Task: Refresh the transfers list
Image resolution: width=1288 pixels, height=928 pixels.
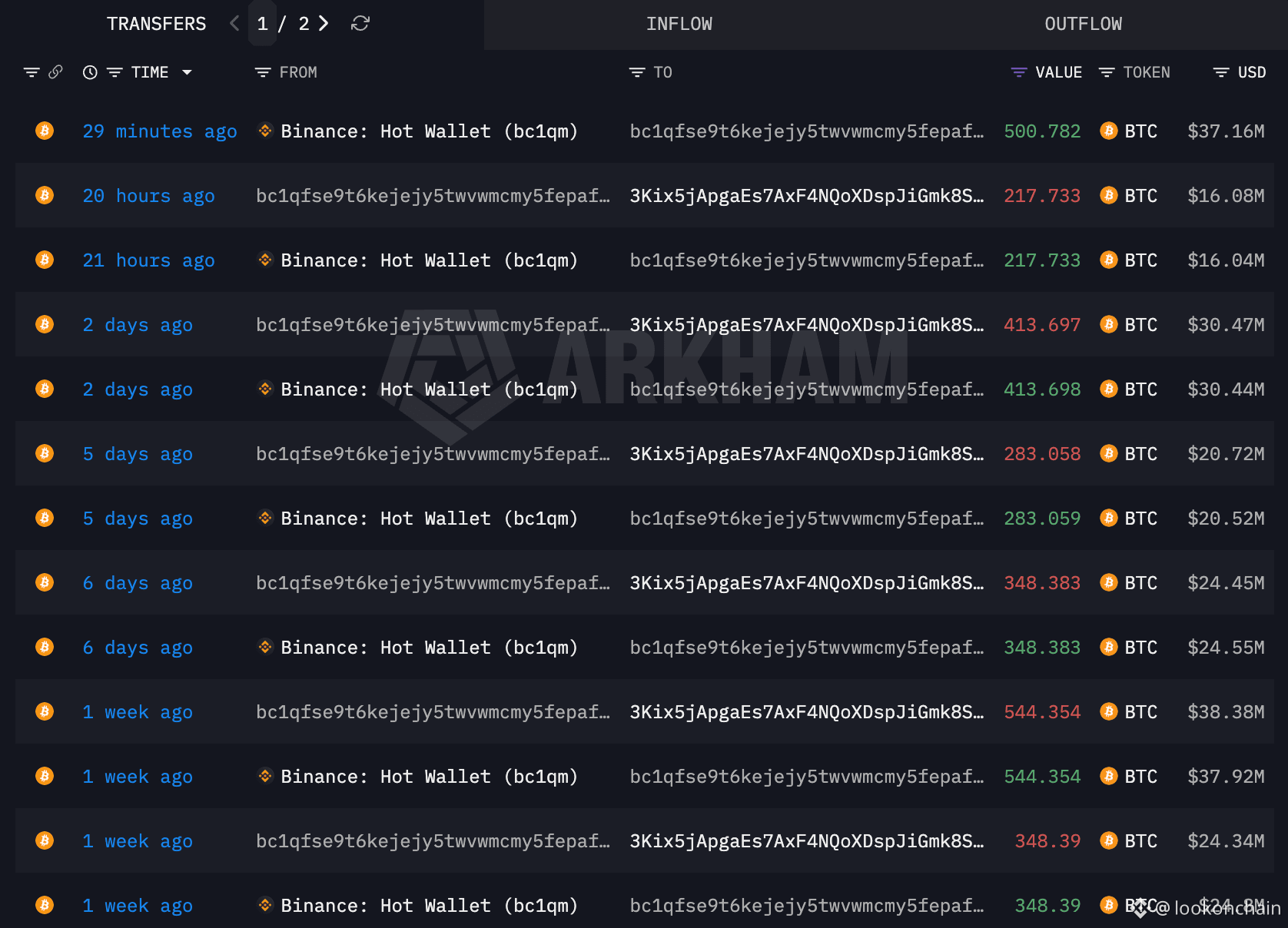Action: click(360, 24)
